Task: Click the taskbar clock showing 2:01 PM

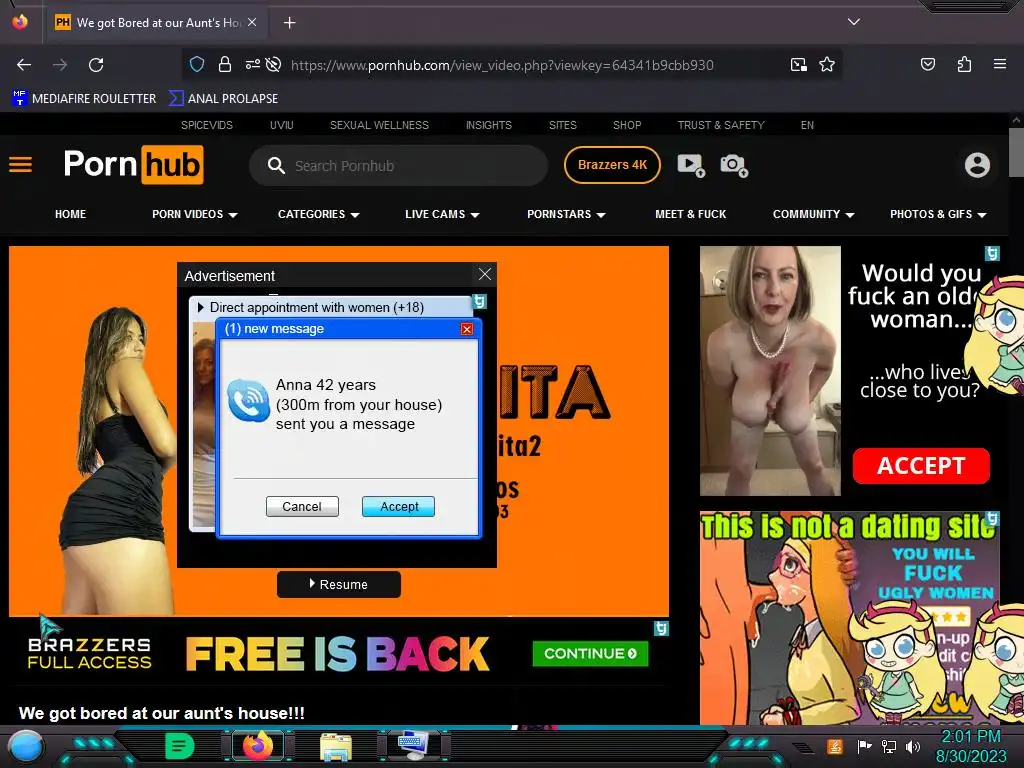Action: tap(970, 736)
